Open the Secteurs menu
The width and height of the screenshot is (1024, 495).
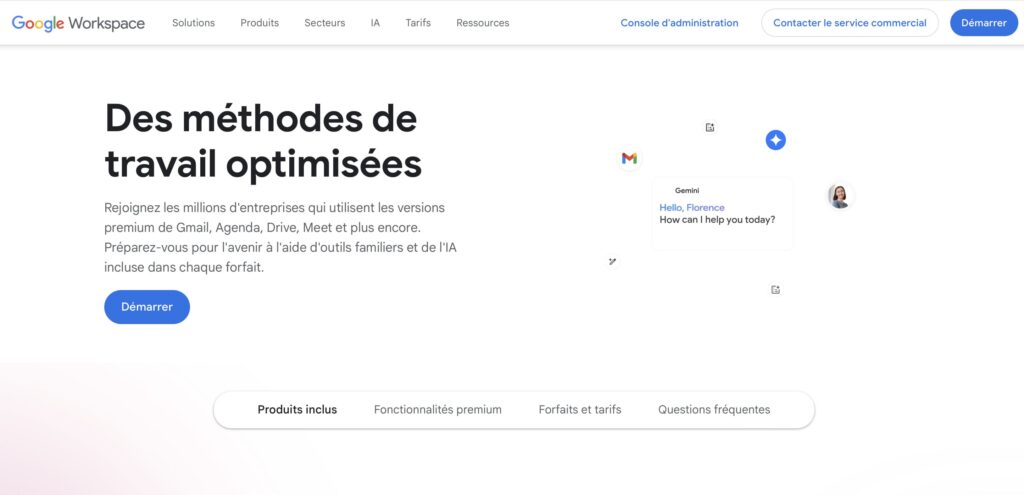(325, 23)
